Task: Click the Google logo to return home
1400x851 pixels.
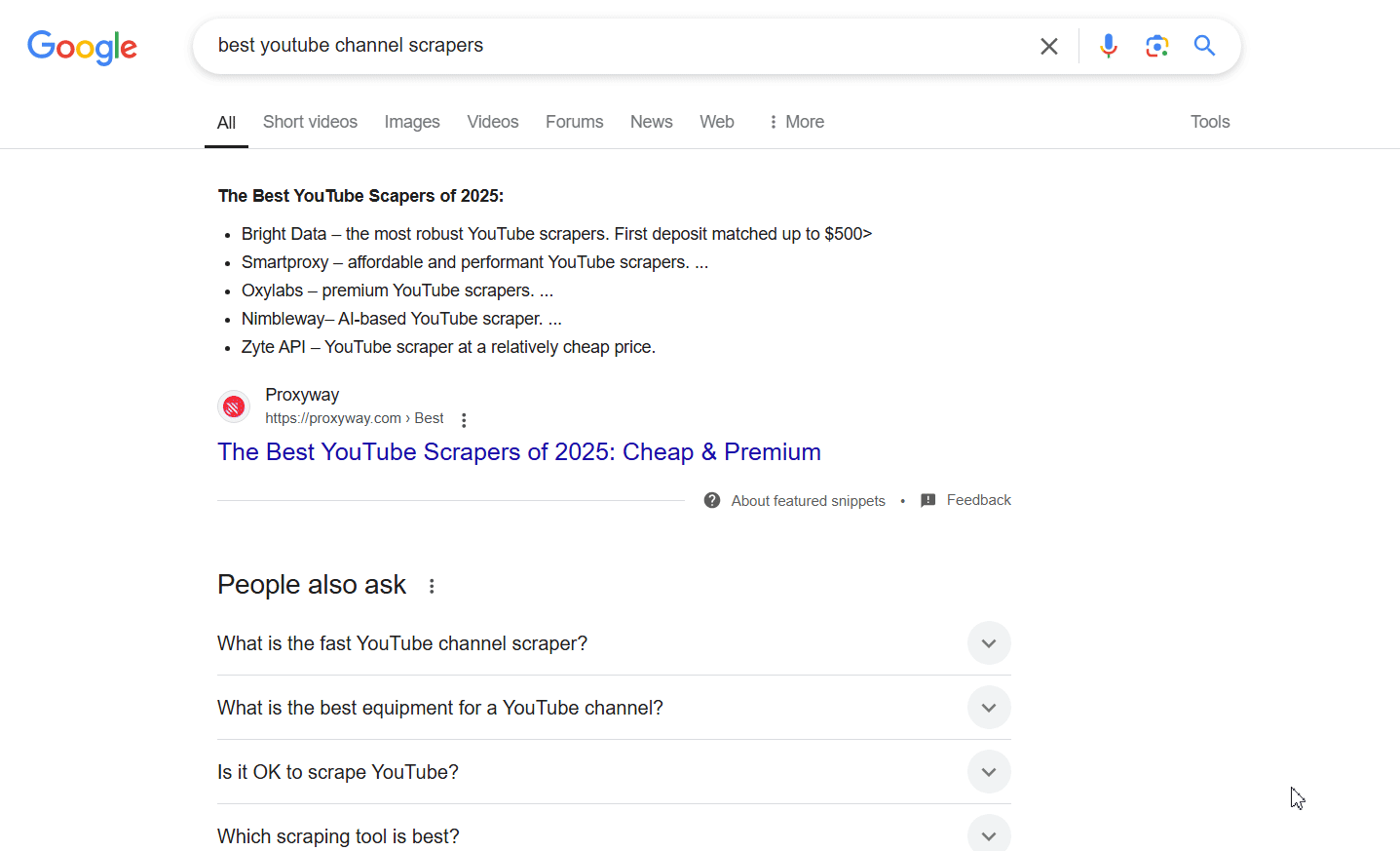Action: 82,47
